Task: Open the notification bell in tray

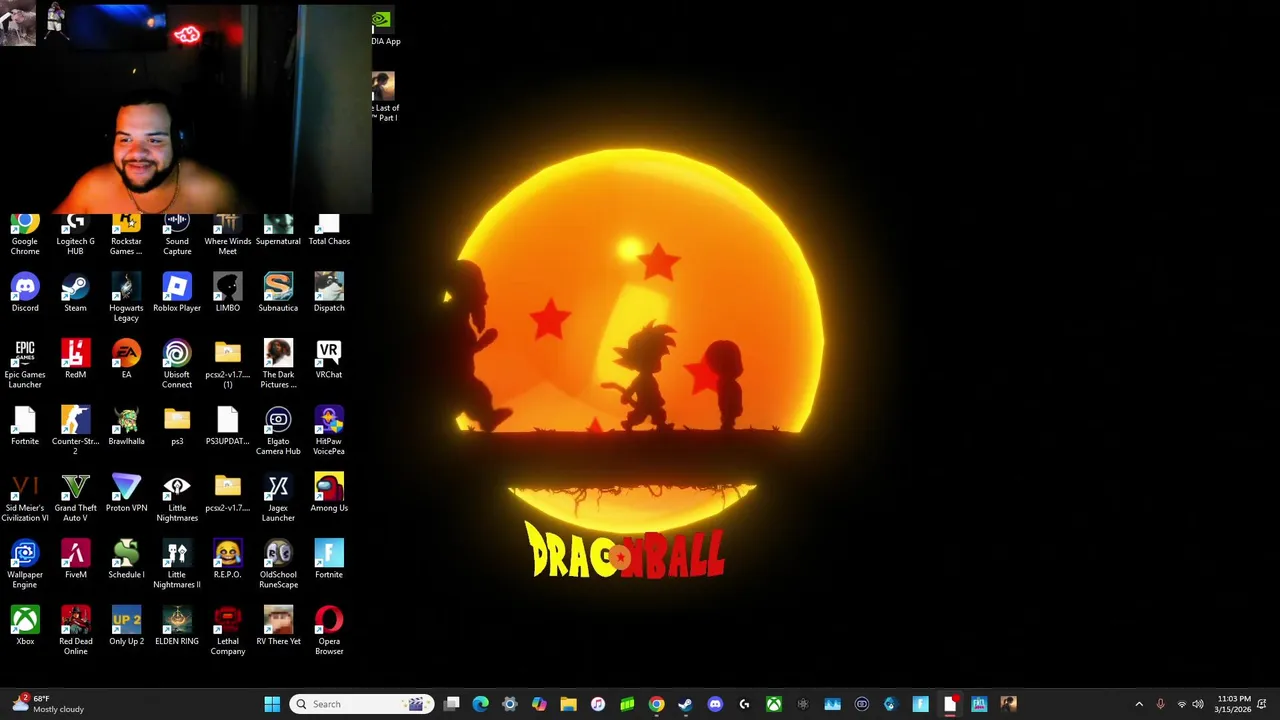Action: pyautogui.click(x=1263, y=704)
